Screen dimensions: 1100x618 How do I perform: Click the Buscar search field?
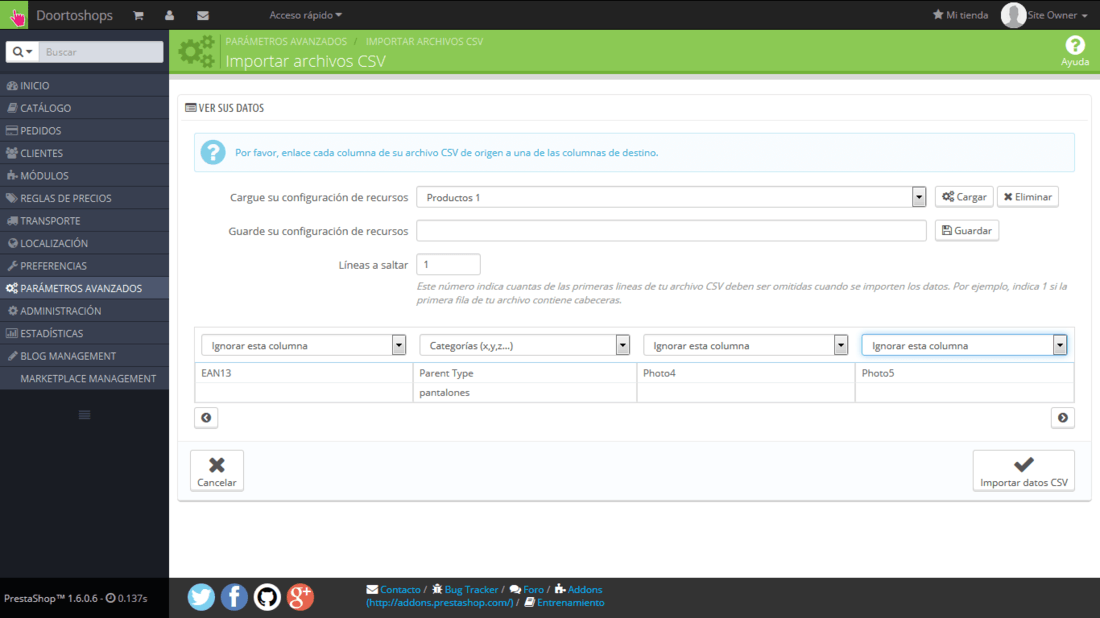coord(101,52)
